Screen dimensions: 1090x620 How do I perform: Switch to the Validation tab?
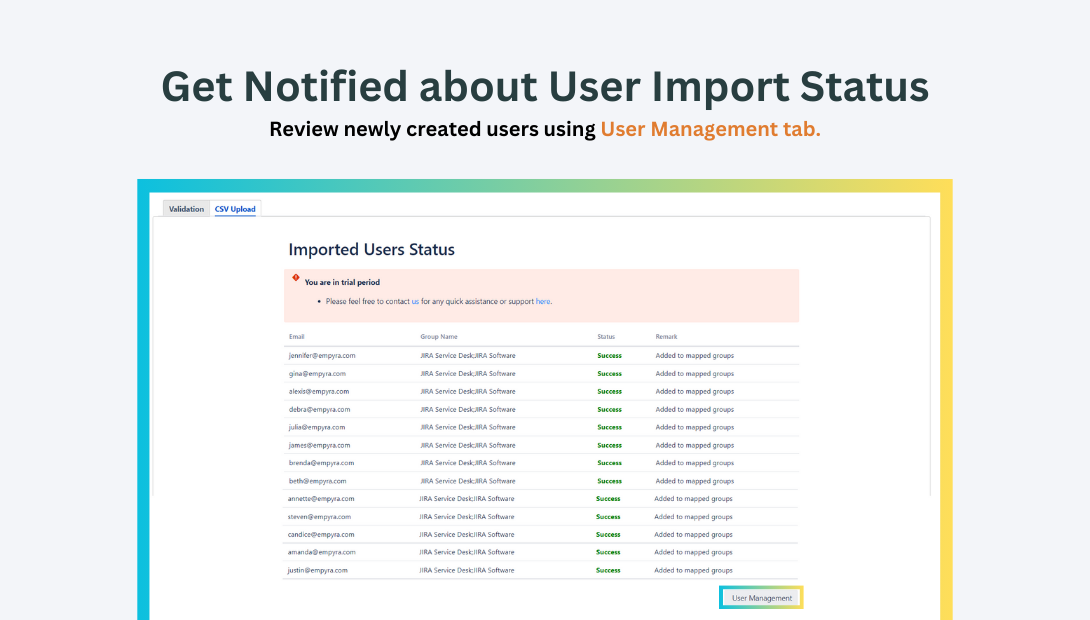tap(186, 209)
